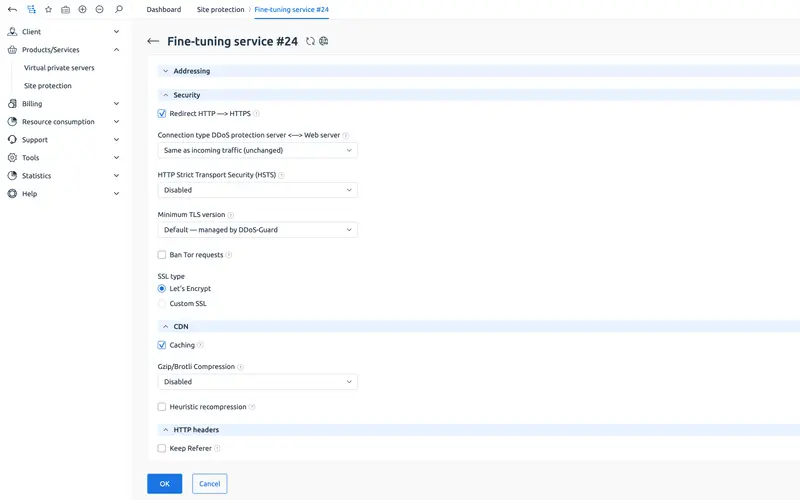Uncheck Redirect HTTP to HTTPS checkbox

(x=162, y=114)
